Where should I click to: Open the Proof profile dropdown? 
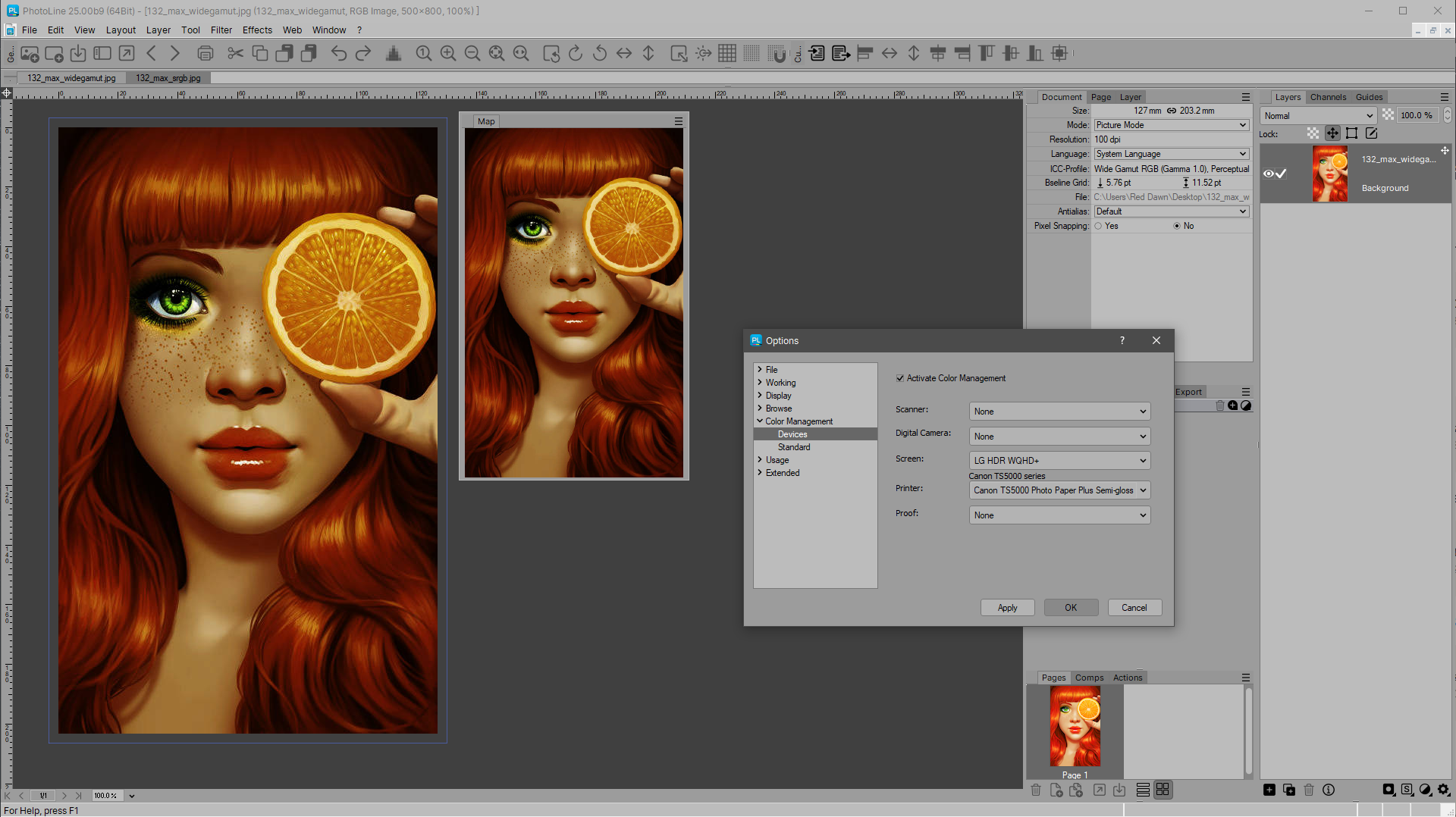click(x=1059, y=515)
